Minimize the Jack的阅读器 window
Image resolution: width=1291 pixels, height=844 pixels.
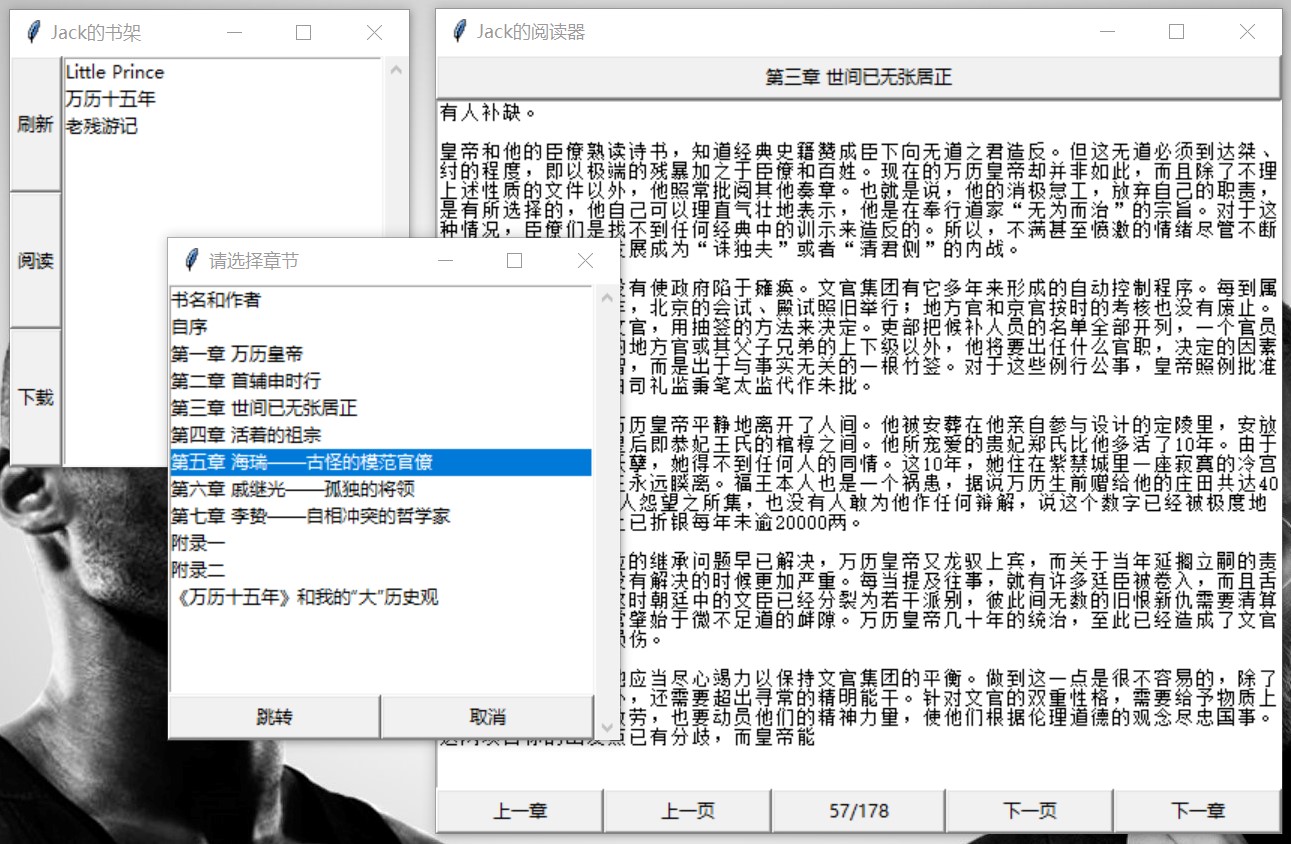(1106, 32)
